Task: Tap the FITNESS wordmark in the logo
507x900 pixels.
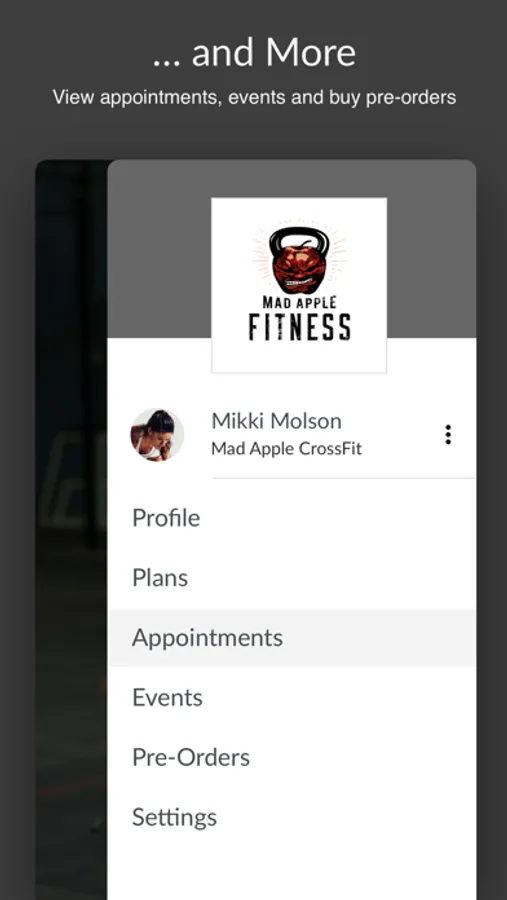Action: point(299,327)
